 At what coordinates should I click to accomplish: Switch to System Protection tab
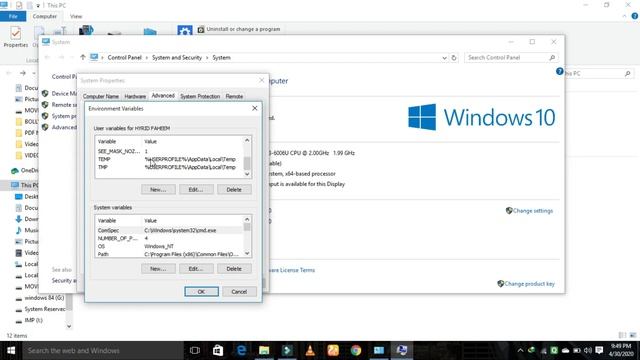tap(200, 96)
